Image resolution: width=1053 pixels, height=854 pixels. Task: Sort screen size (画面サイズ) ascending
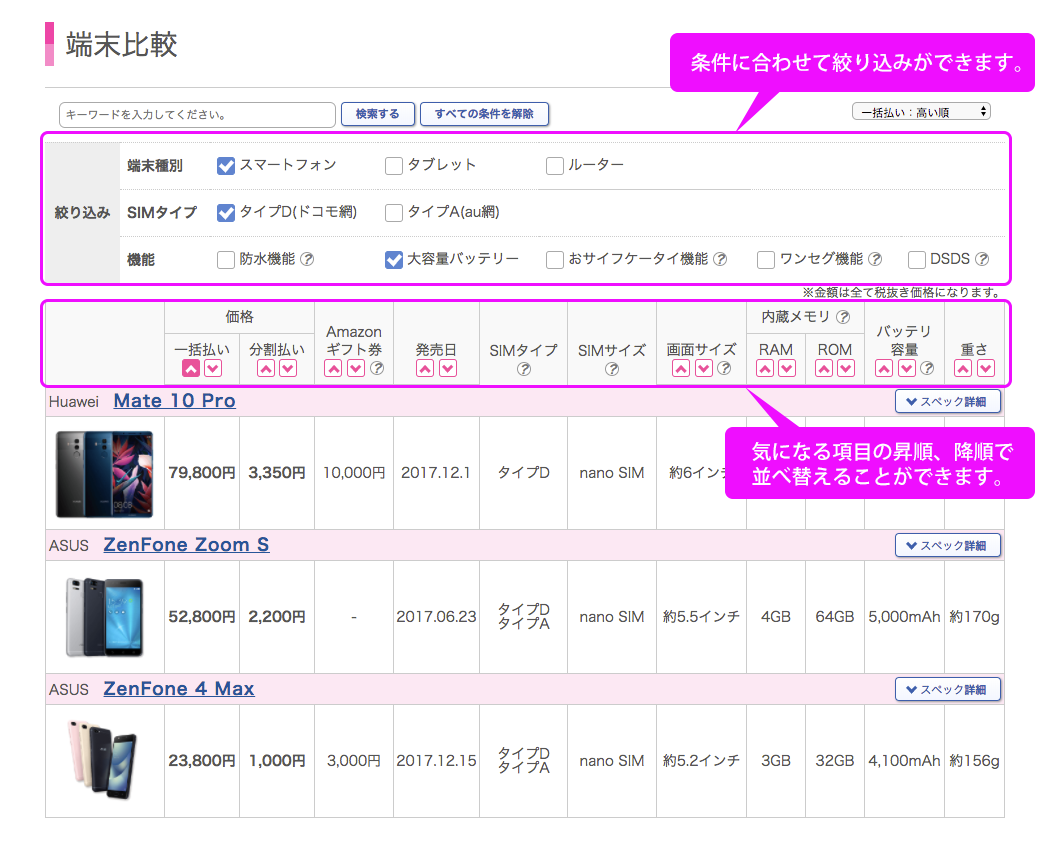(681, 368)
